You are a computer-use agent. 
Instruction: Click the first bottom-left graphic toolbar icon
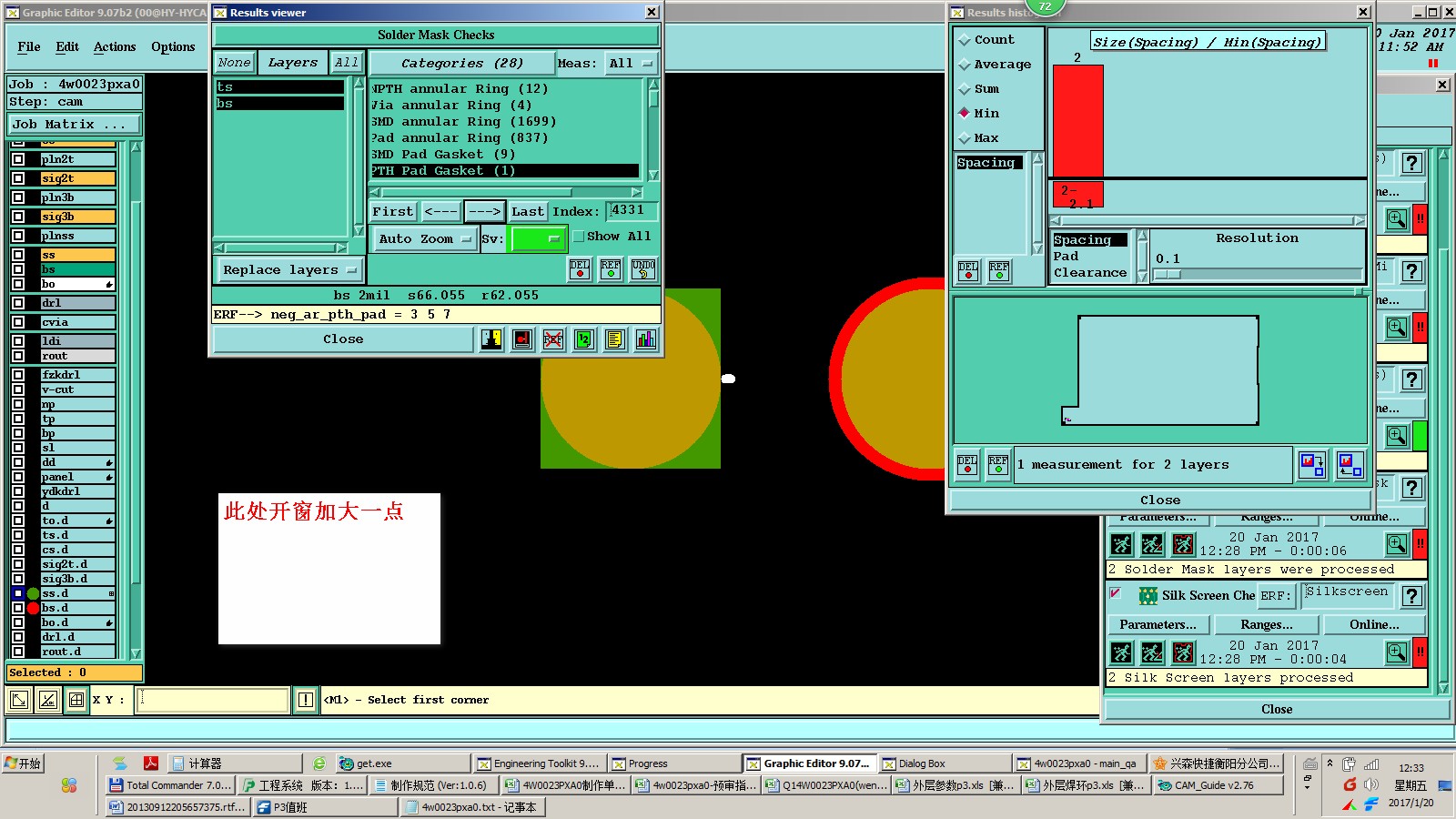pyautogui.click(x=18, y=700)
